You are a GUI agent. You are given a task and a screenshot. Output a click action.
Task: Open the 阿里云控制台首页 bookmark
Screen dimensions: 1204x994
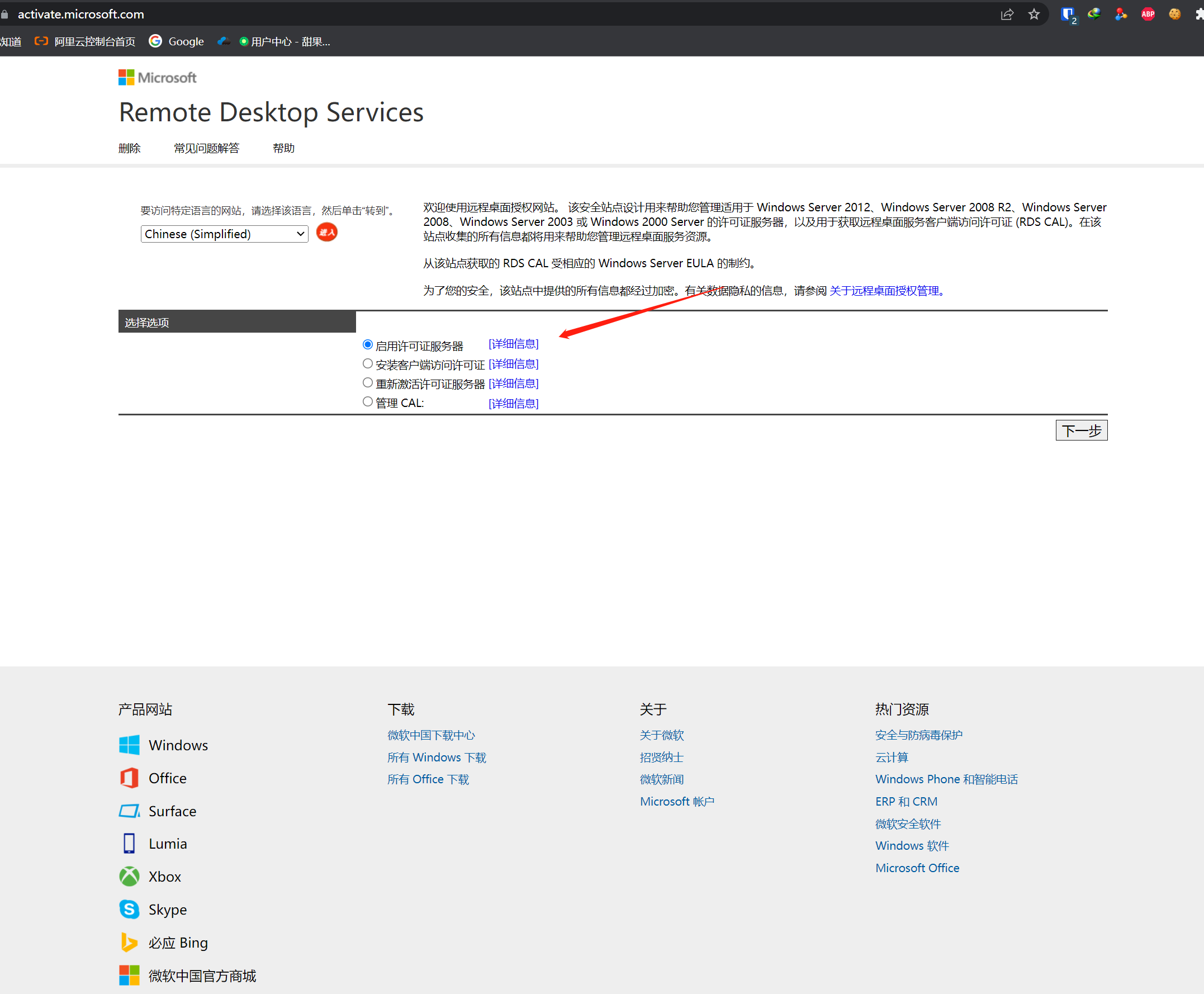[86, 41]
